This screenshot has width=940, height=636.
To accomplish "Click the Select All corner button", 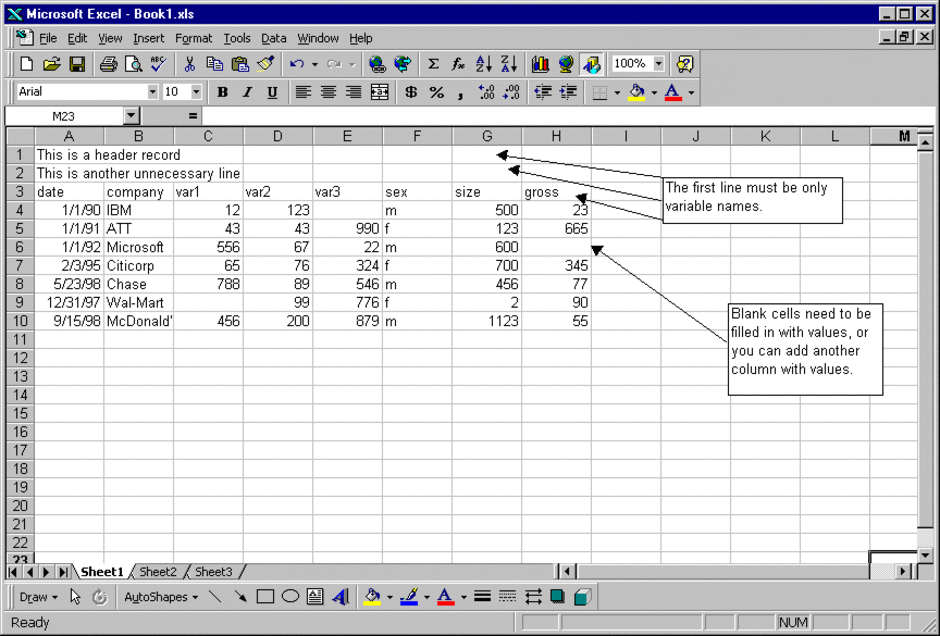I will pos(20,137).
